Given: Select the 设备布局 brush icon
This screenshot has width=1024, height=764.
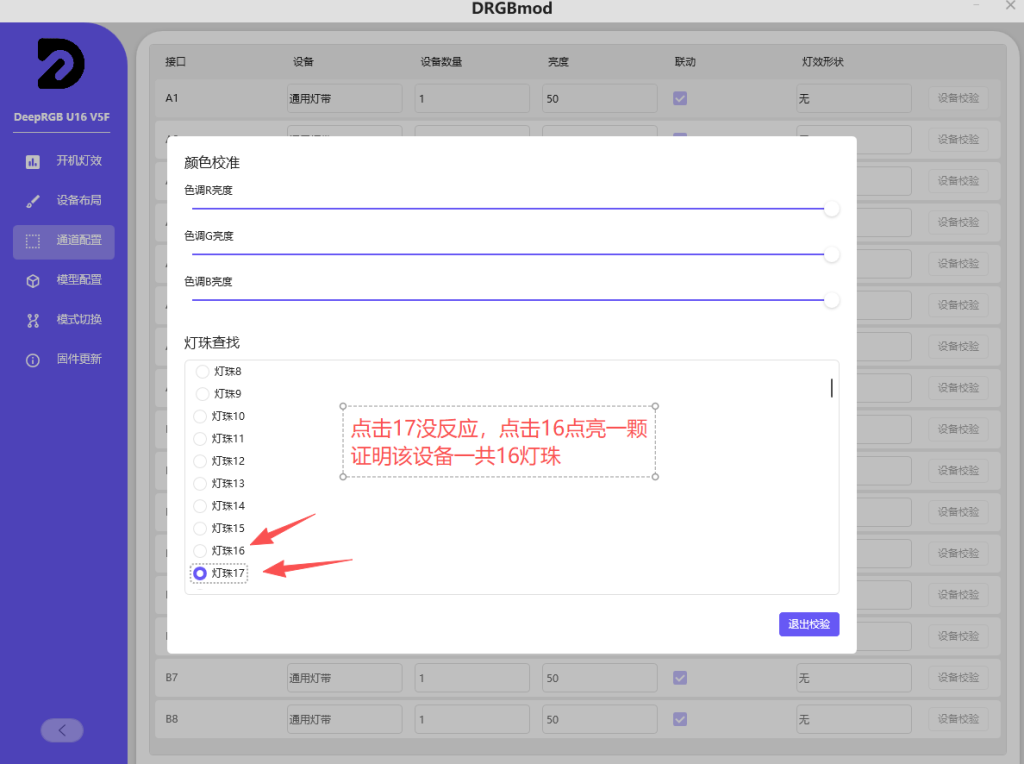Looking at the screenshot, I should (33, 201).
